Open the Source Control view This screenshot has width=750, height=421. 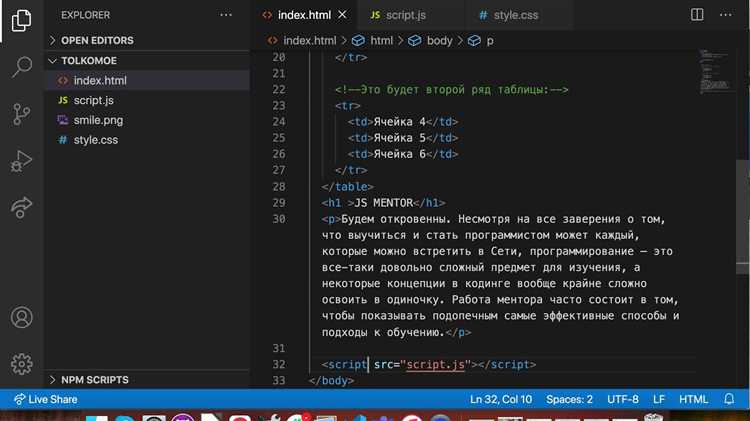[x=21, y=113]
